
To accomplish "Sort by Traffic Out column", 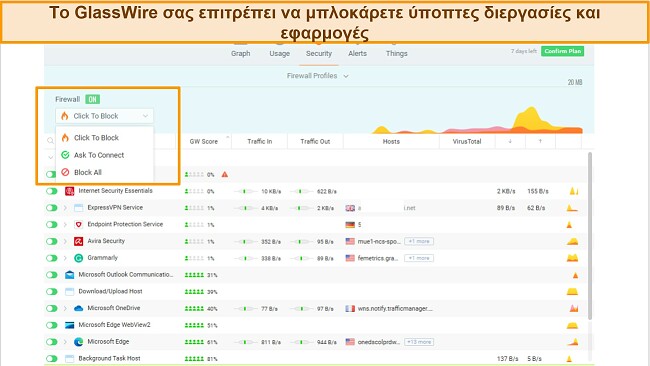I will click(315, 141).
